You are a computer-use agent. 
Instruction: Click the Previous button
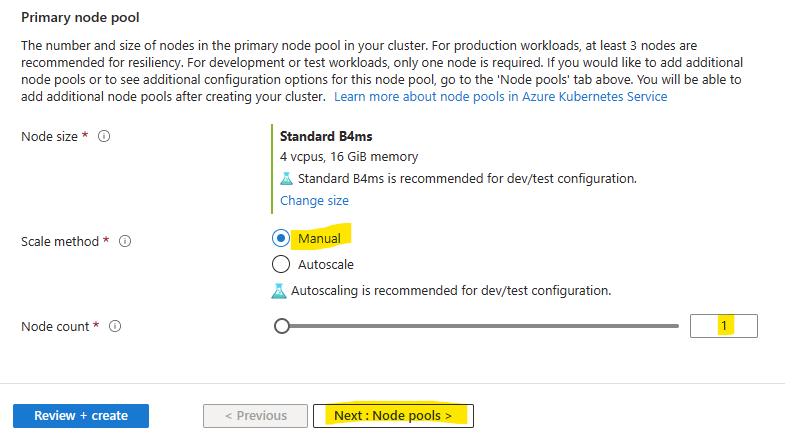click(x=255, y=416)
